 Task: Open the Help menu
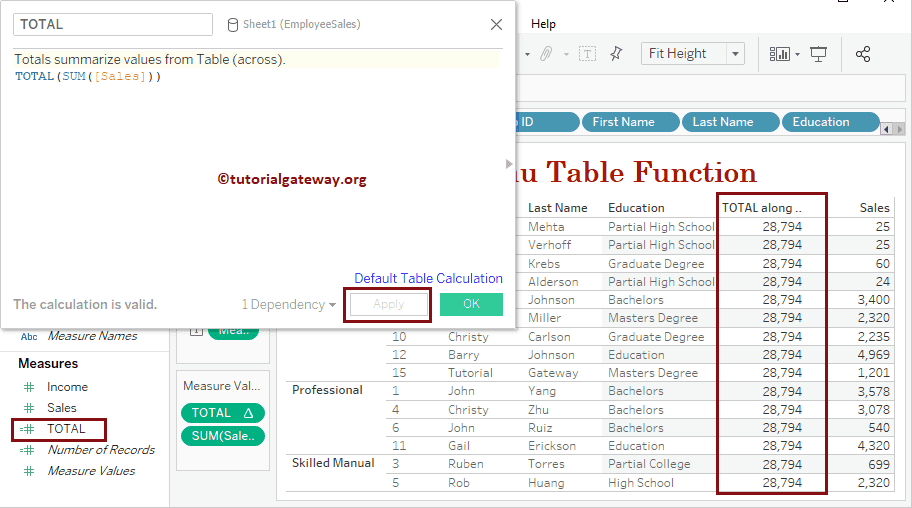coord(543,24)
